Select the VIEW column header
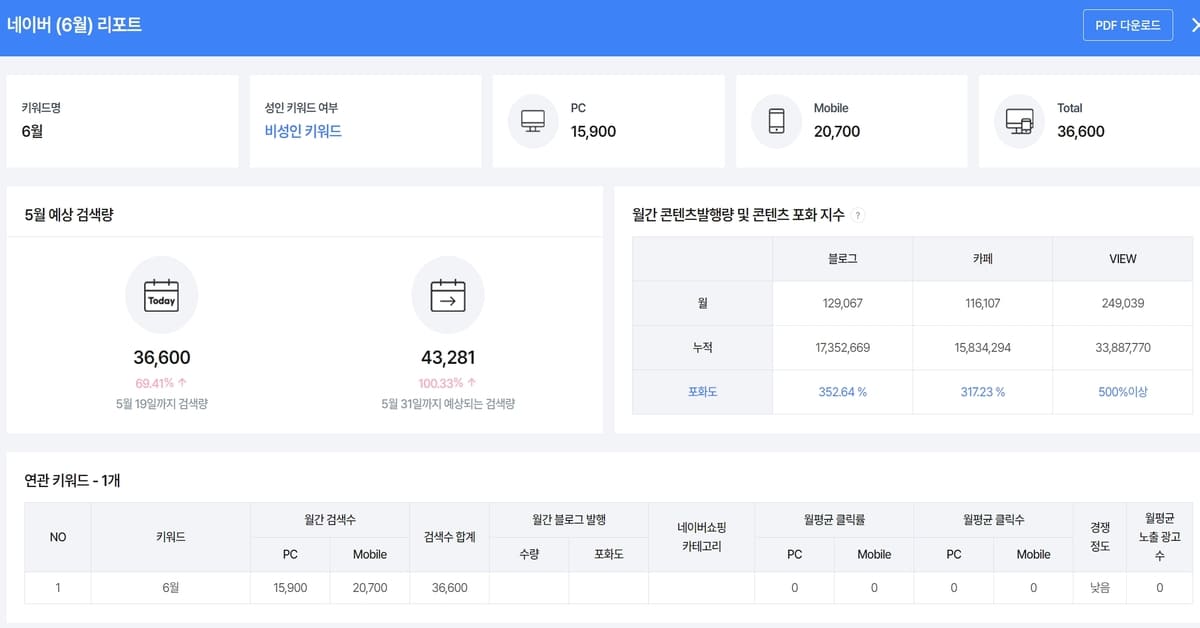 (1122, 258)
